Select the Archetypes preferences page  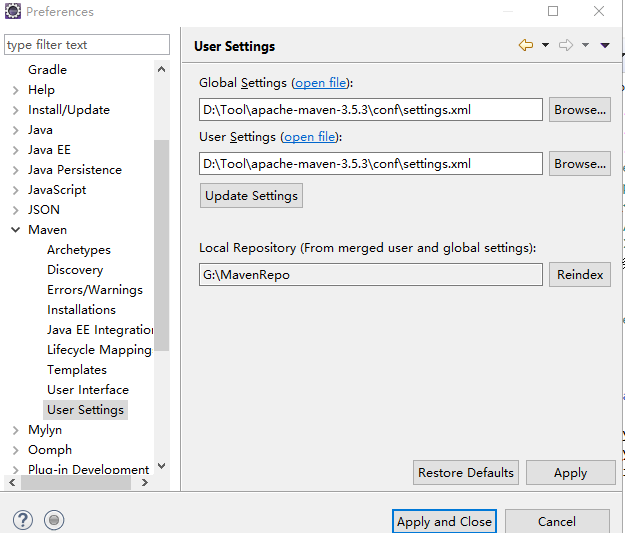coord(79,250)
